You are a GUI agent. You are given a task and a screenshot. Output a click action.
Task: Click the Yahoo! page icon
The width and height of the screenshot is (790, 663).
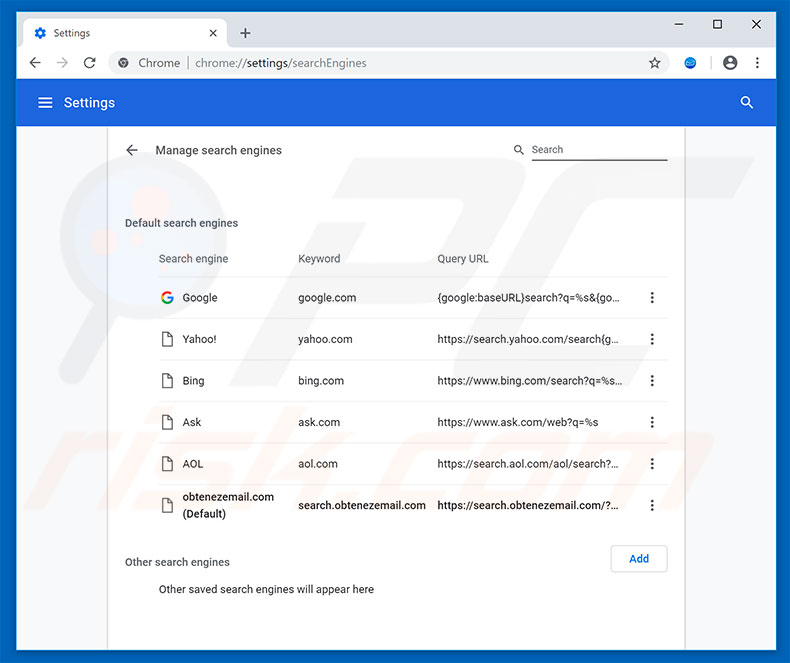click(167, 339)
